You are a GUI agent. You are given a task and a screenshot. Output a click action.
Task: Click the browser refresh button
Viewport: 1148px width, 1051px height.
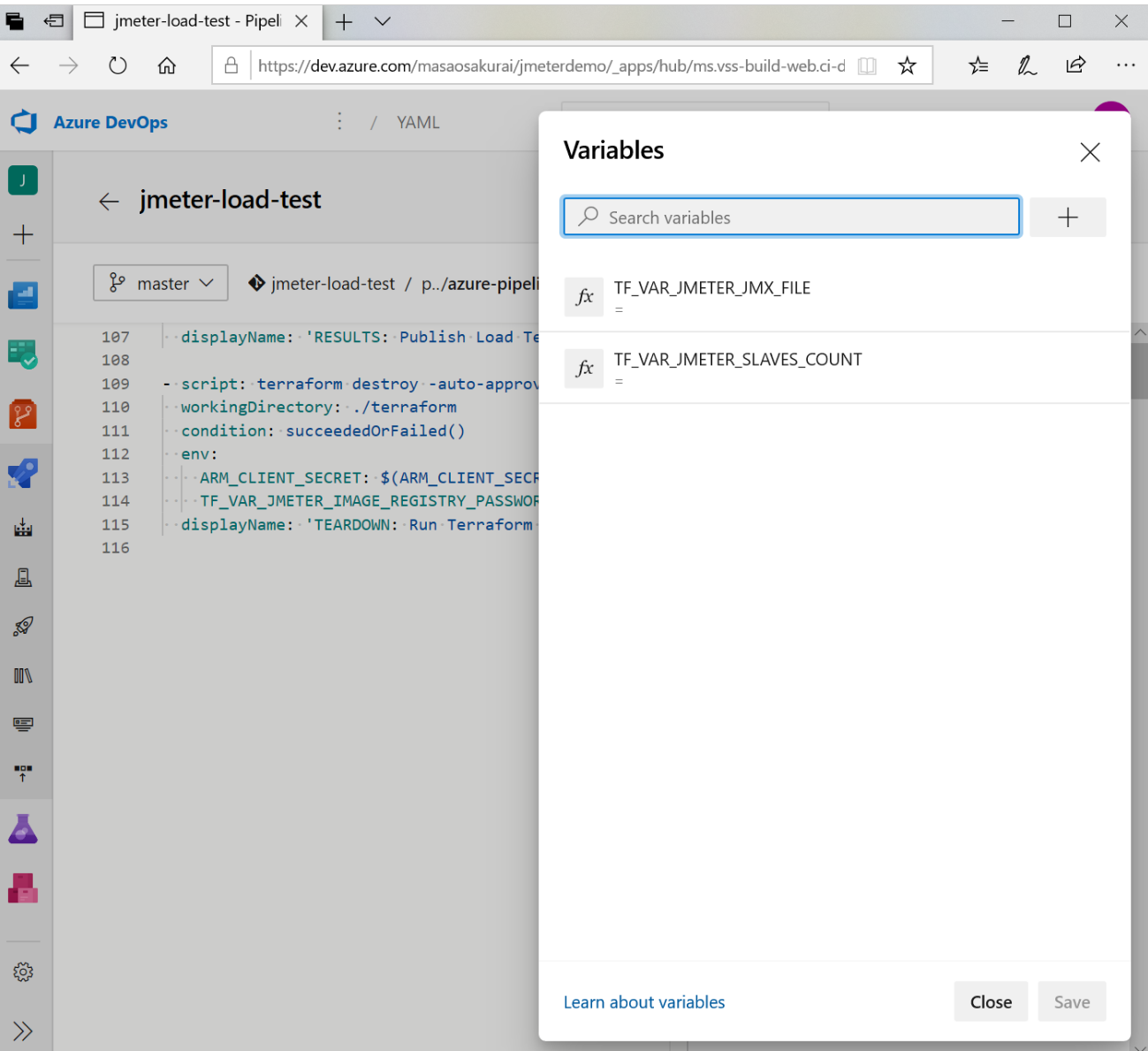(x=118, y=65)
